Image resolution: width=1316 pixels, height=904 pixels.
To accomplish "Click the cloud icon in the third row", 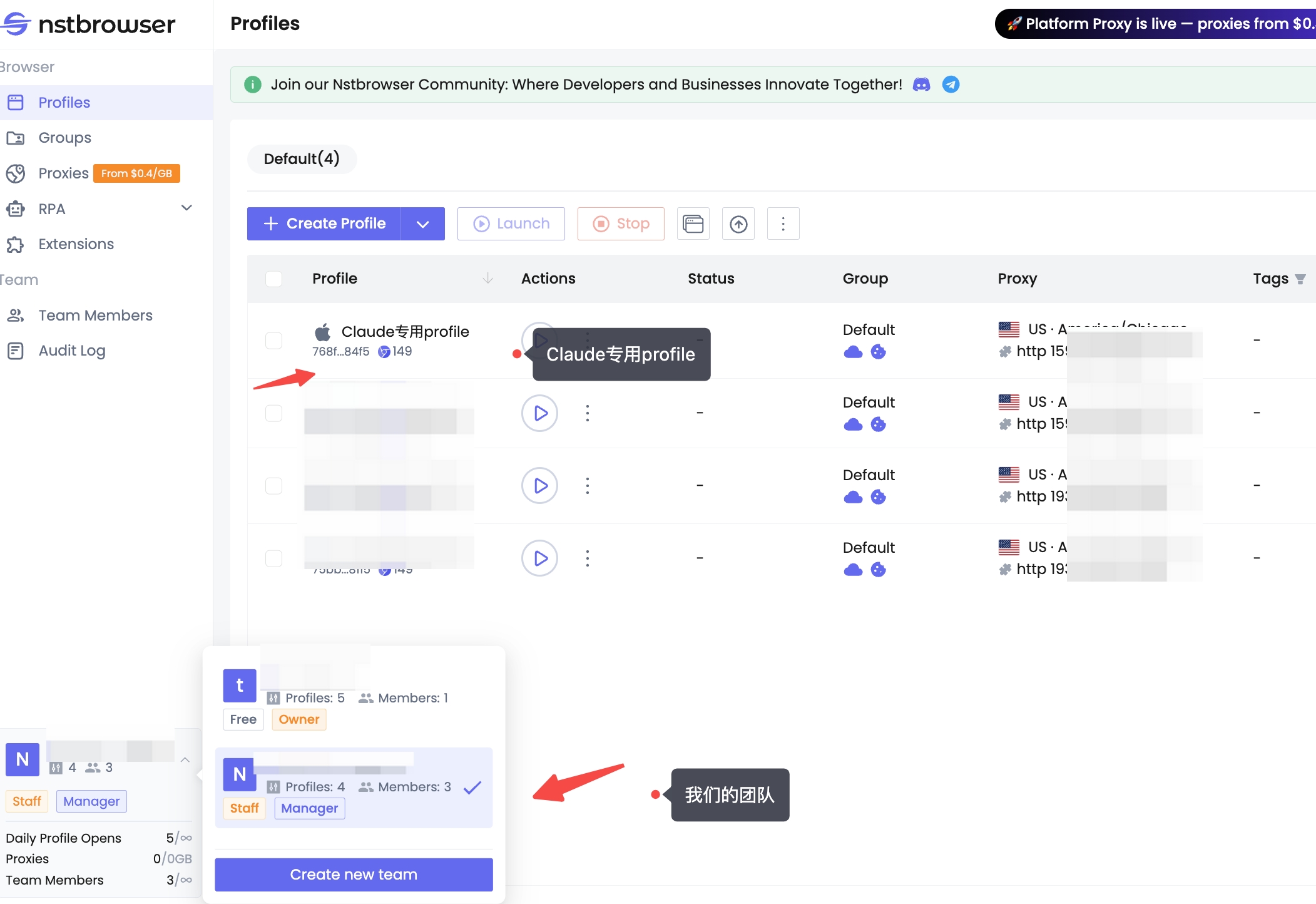I will coord(853,497).
